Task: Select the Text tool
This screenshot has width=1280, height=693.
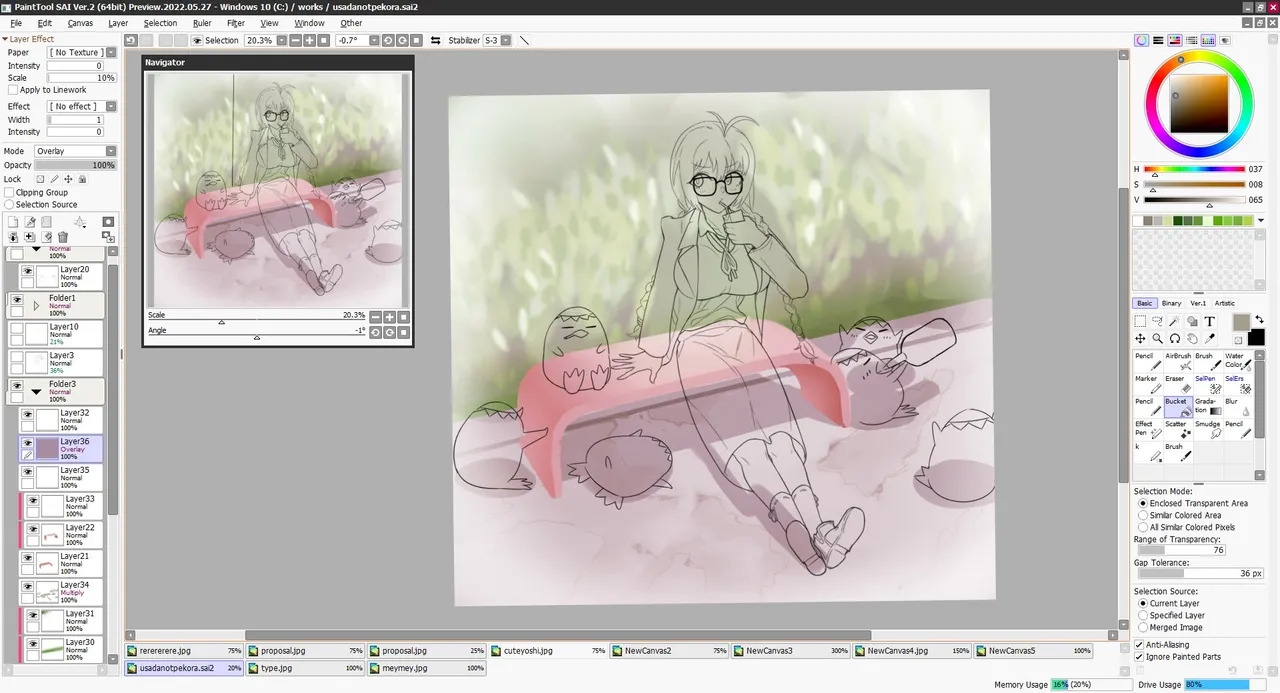Action: tap(1209, 322)
